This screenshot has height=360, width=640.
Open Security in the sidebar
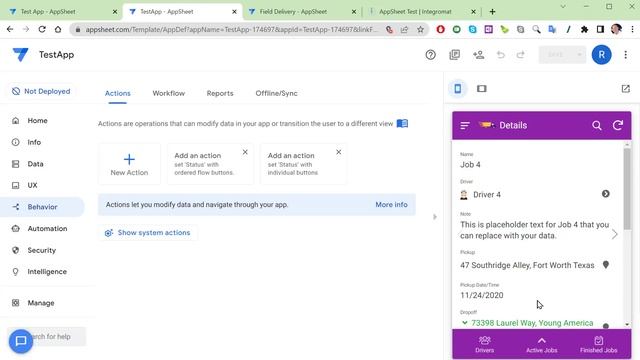coord(42,250)
